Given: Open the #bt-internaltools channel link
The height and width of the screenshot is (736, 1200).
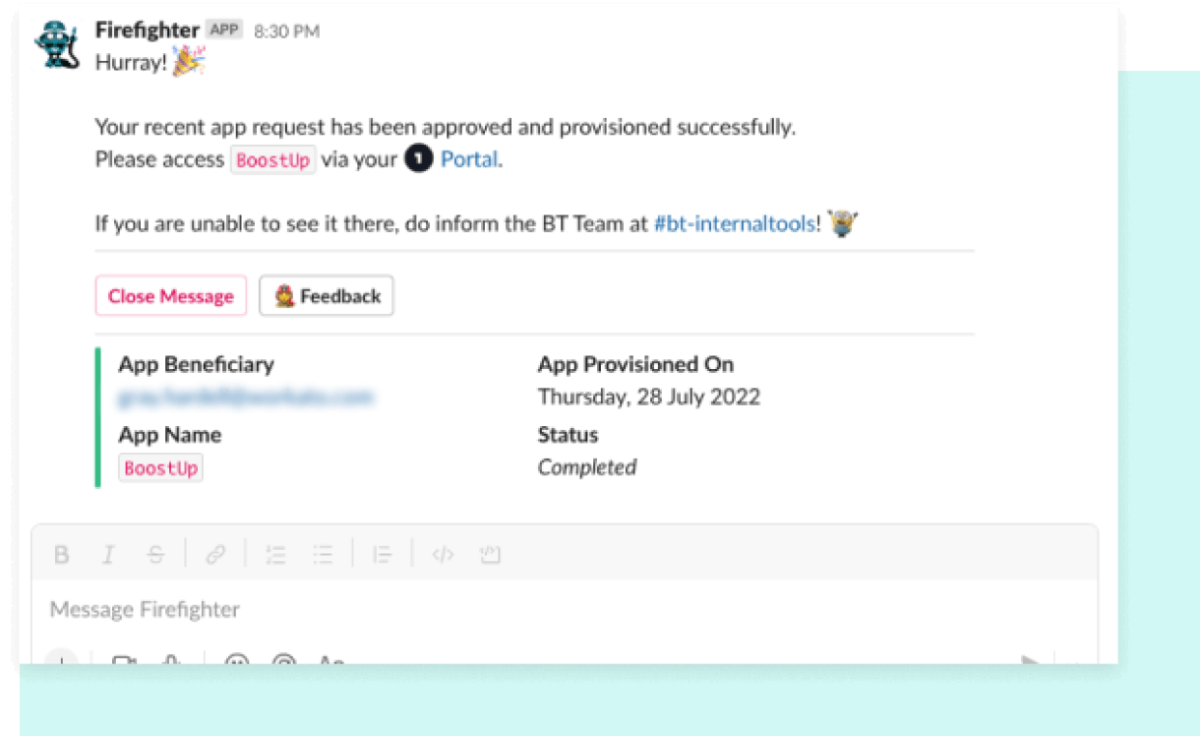Looking at the screenshot, I should [734, 224].
